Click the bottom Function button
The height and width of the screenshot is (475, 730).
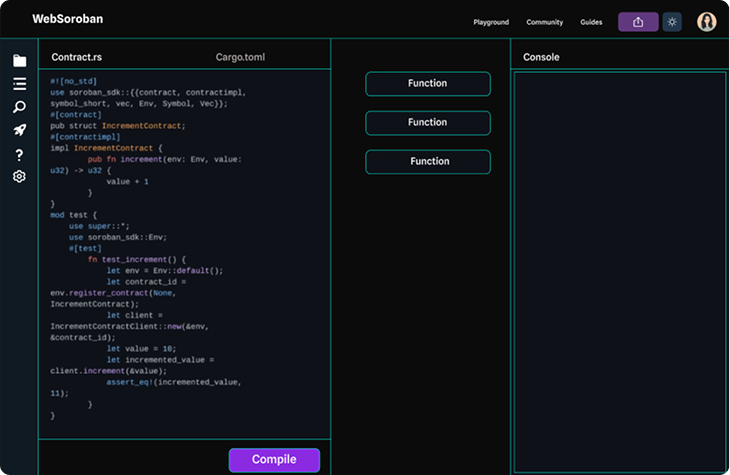[x=428, y=162]
